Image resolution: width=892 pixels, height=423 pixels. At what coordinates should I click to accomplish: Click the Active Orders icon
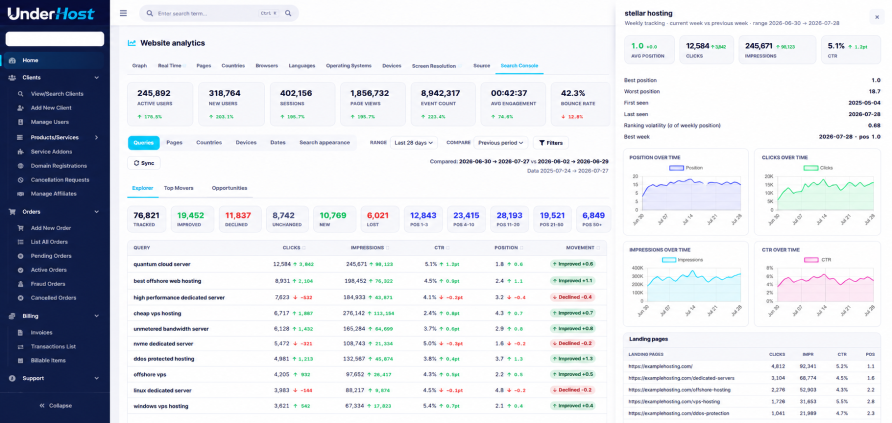click(20, 270)
